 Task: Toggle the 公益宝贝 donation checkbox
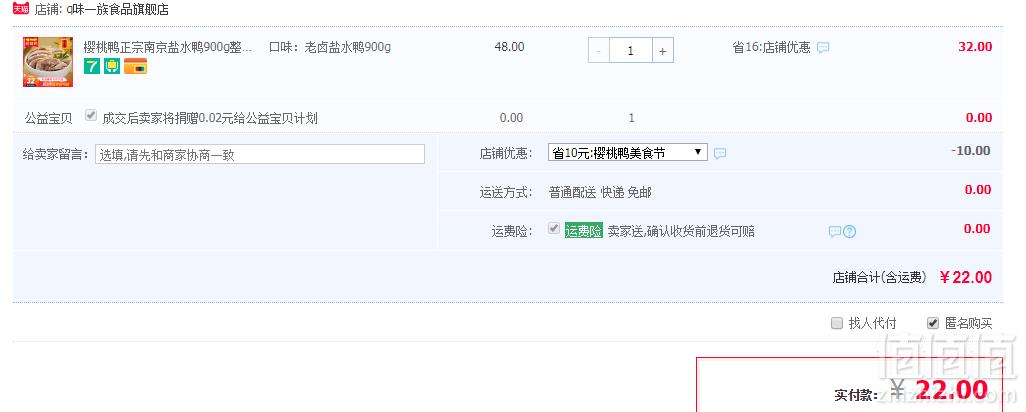click(91, 116)
